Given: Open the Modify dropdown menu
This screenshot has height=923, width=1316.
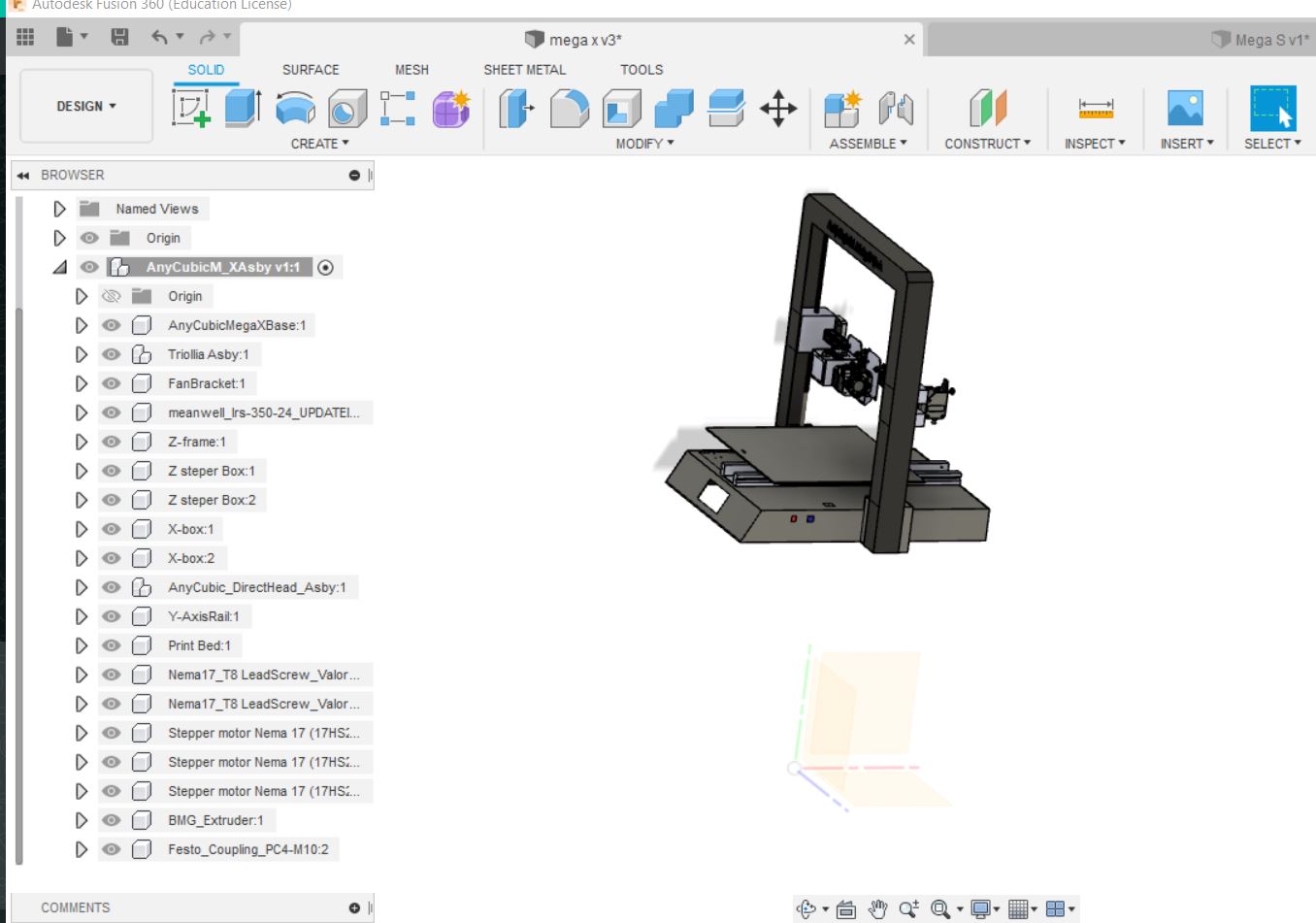Looking at the screenshot, I should 642,143.
